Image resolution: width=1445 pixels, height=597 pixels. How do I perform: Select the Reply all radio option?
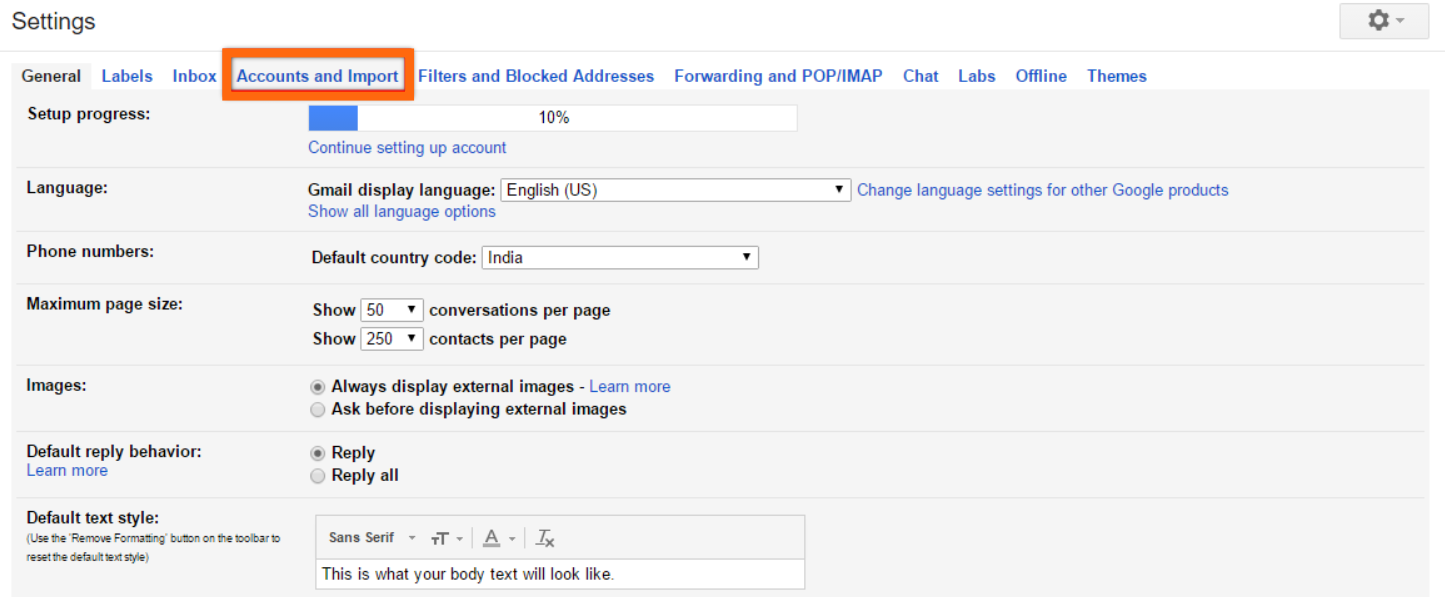click(318, 476)
